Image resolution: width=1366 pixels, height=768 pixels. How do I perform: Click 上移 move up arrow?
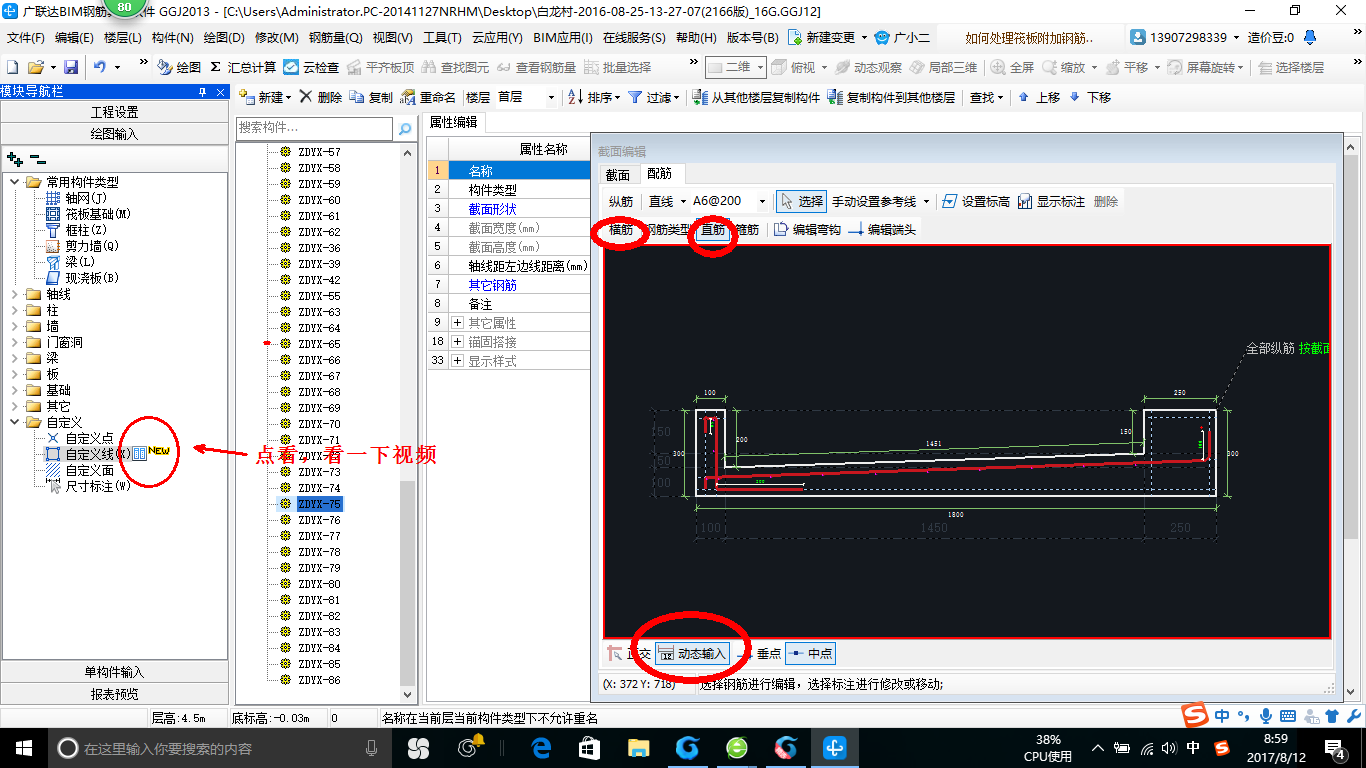coord(1039,97)
